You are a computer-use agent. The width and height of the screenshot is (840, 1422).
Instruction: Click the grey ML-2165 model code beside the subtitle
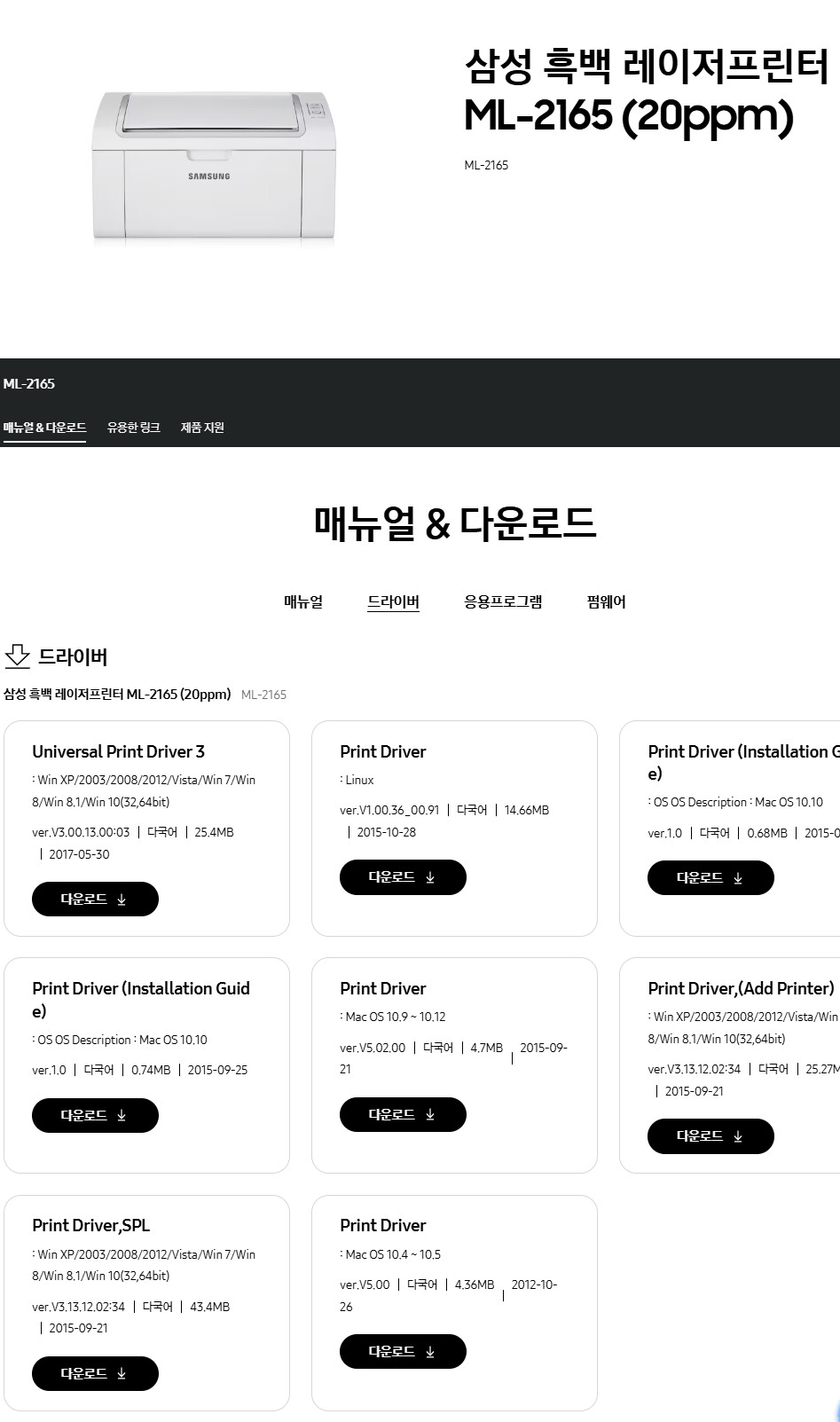click(263, 695)
